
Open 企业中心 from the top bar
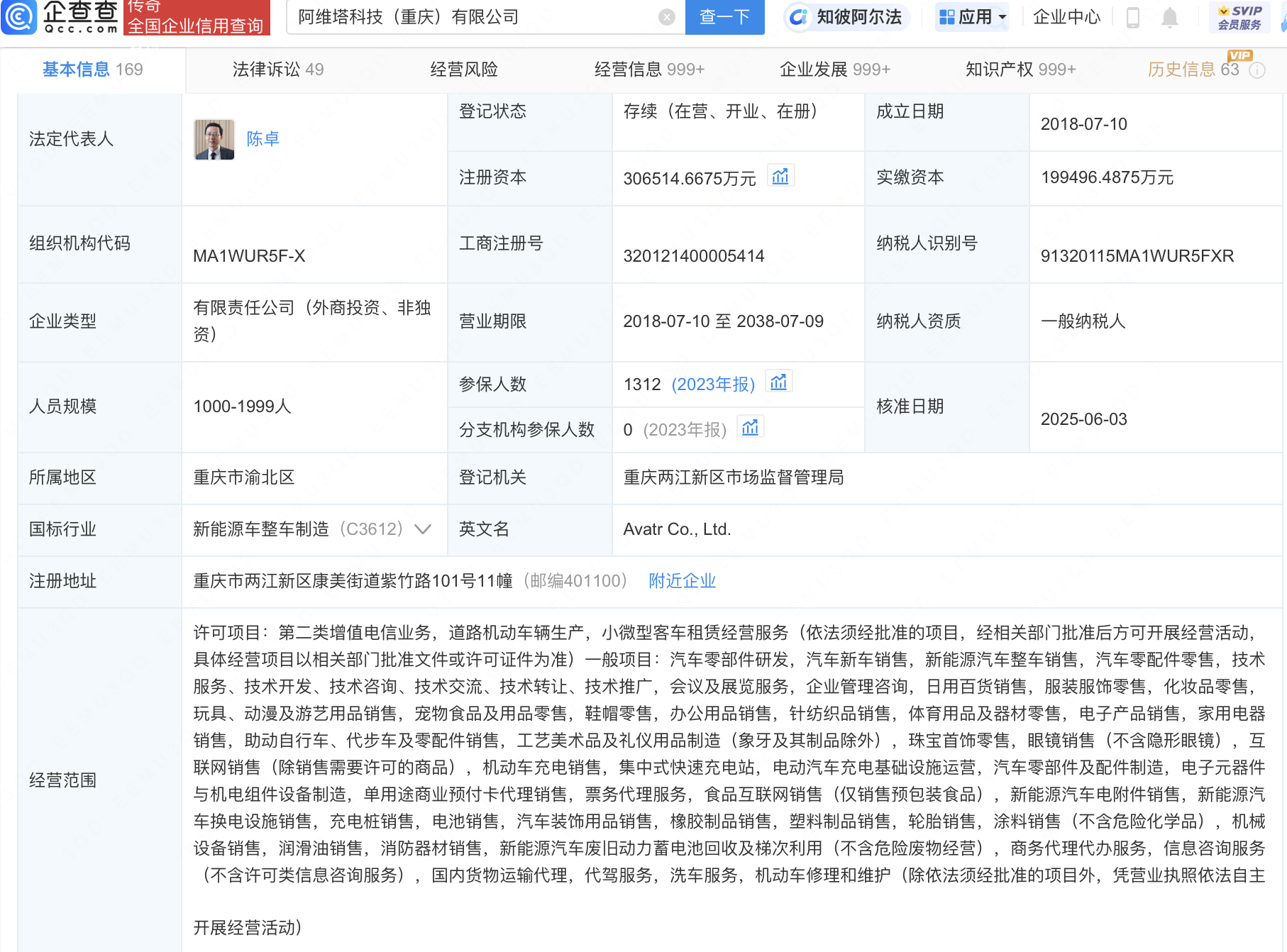[x=1066, y=18]
